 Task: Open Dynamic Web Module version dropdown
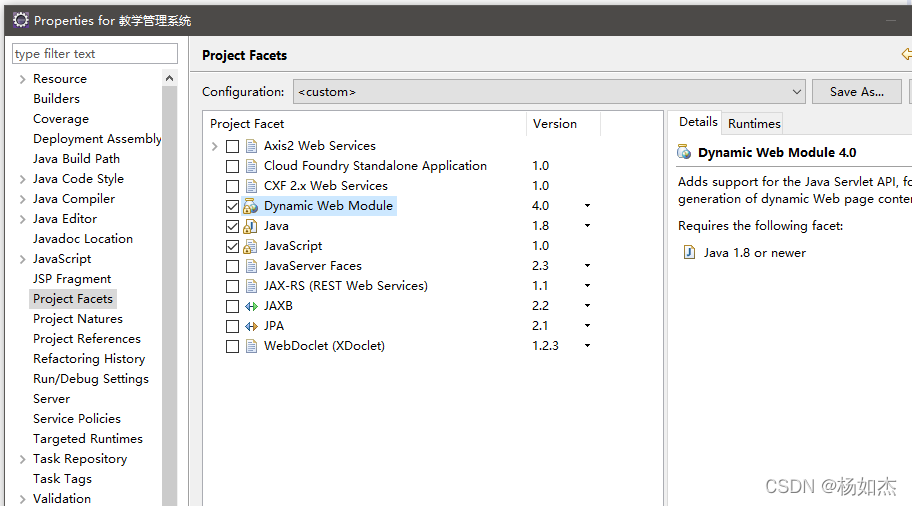[587, 206]
